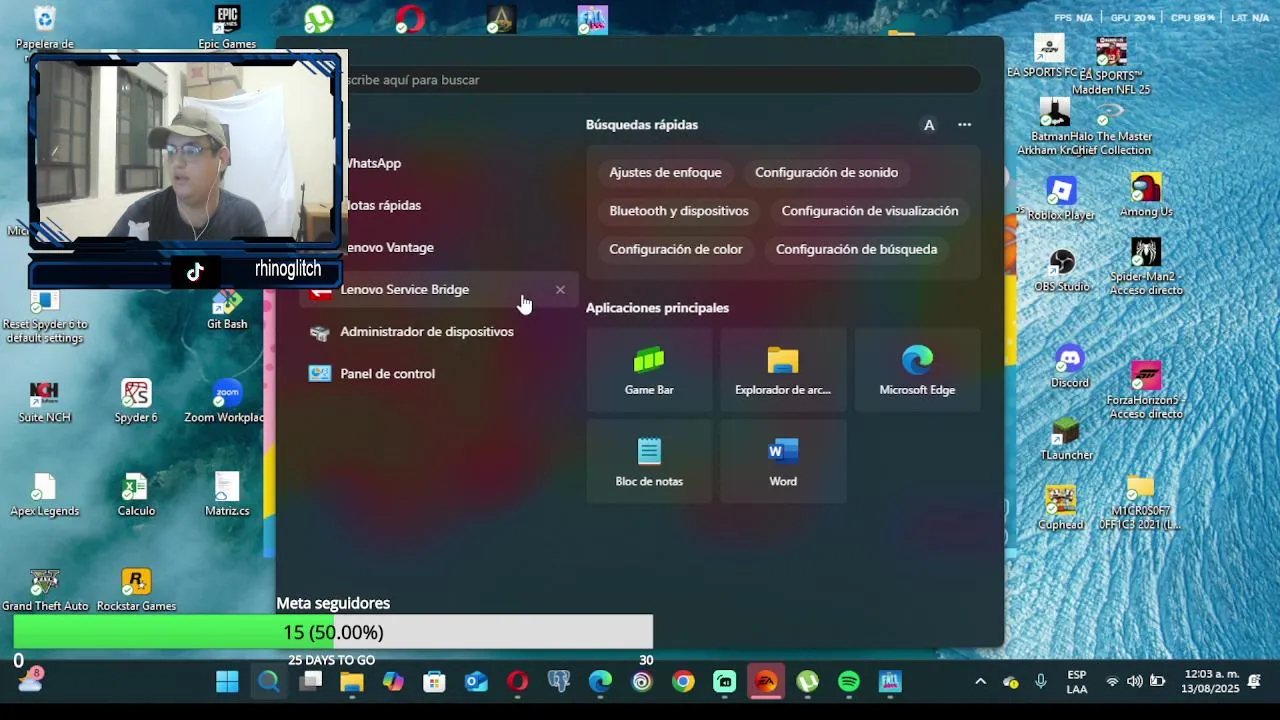The width and height of the screenshot is (1280, 720).
Task: Select the Discord desktop icon
Action: [x=1069, y=367]
